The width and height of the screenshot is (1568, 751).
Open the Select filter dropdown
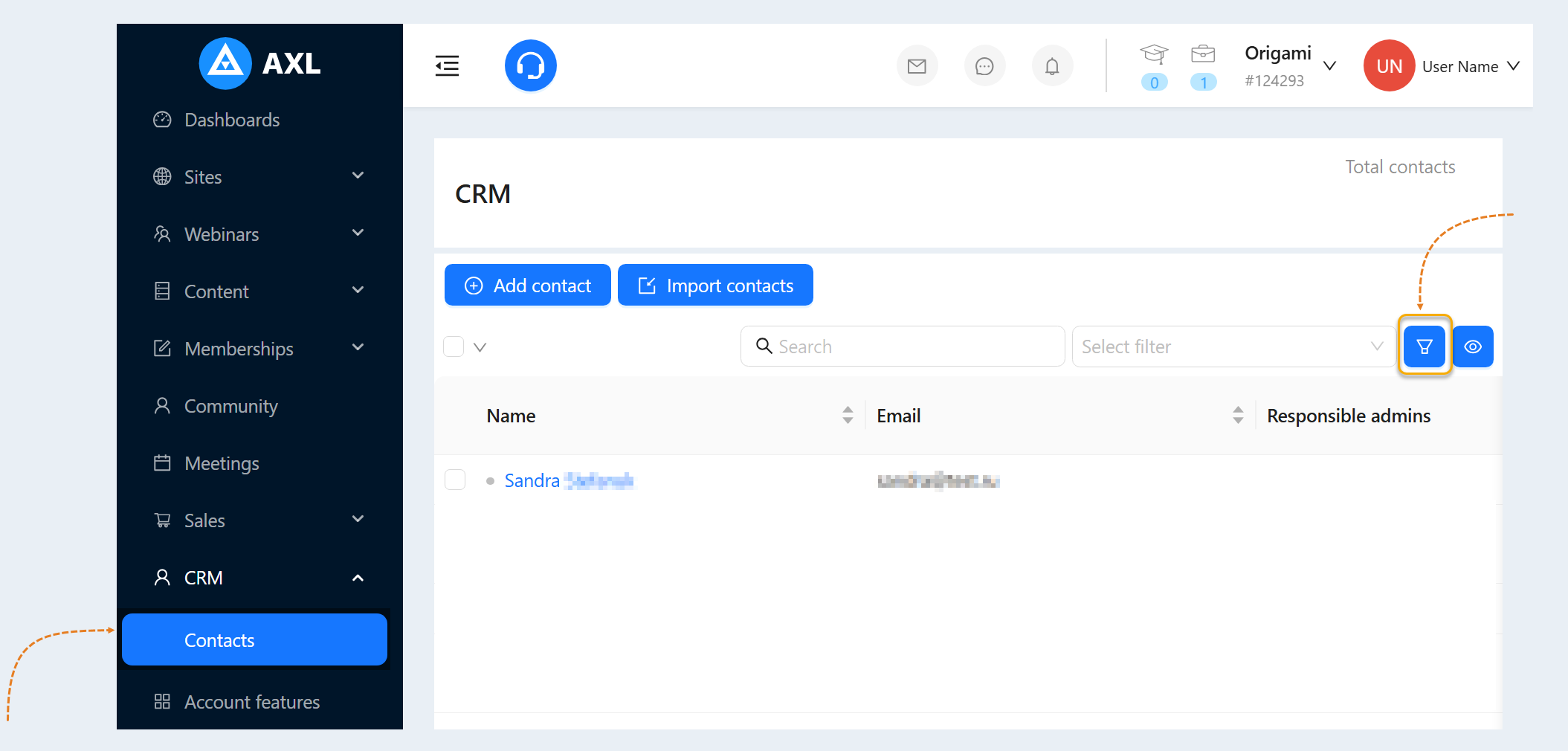pos(1233,347)
